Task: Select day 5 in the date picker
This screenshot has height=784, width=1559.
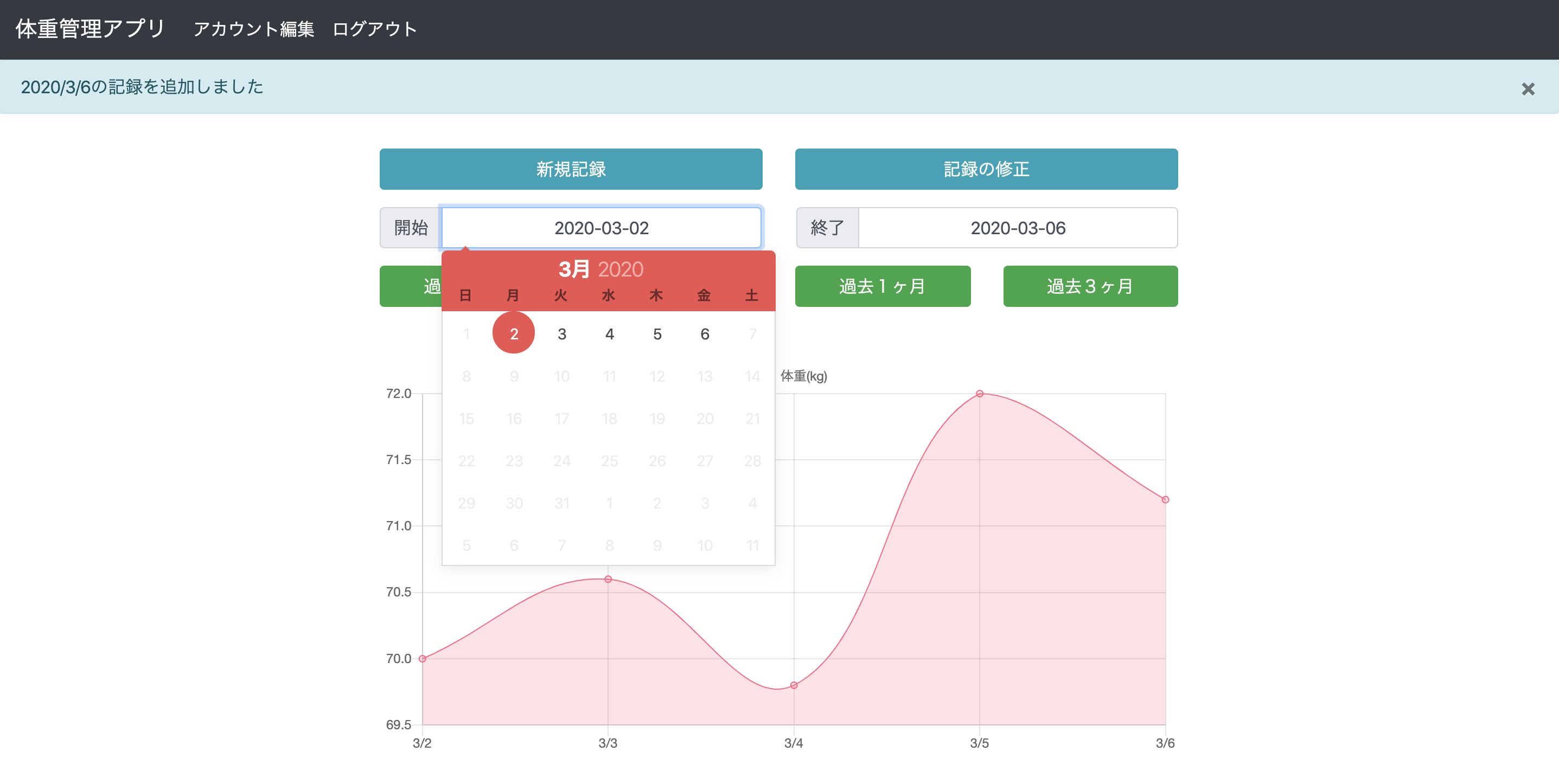Action: pos(657,333)
